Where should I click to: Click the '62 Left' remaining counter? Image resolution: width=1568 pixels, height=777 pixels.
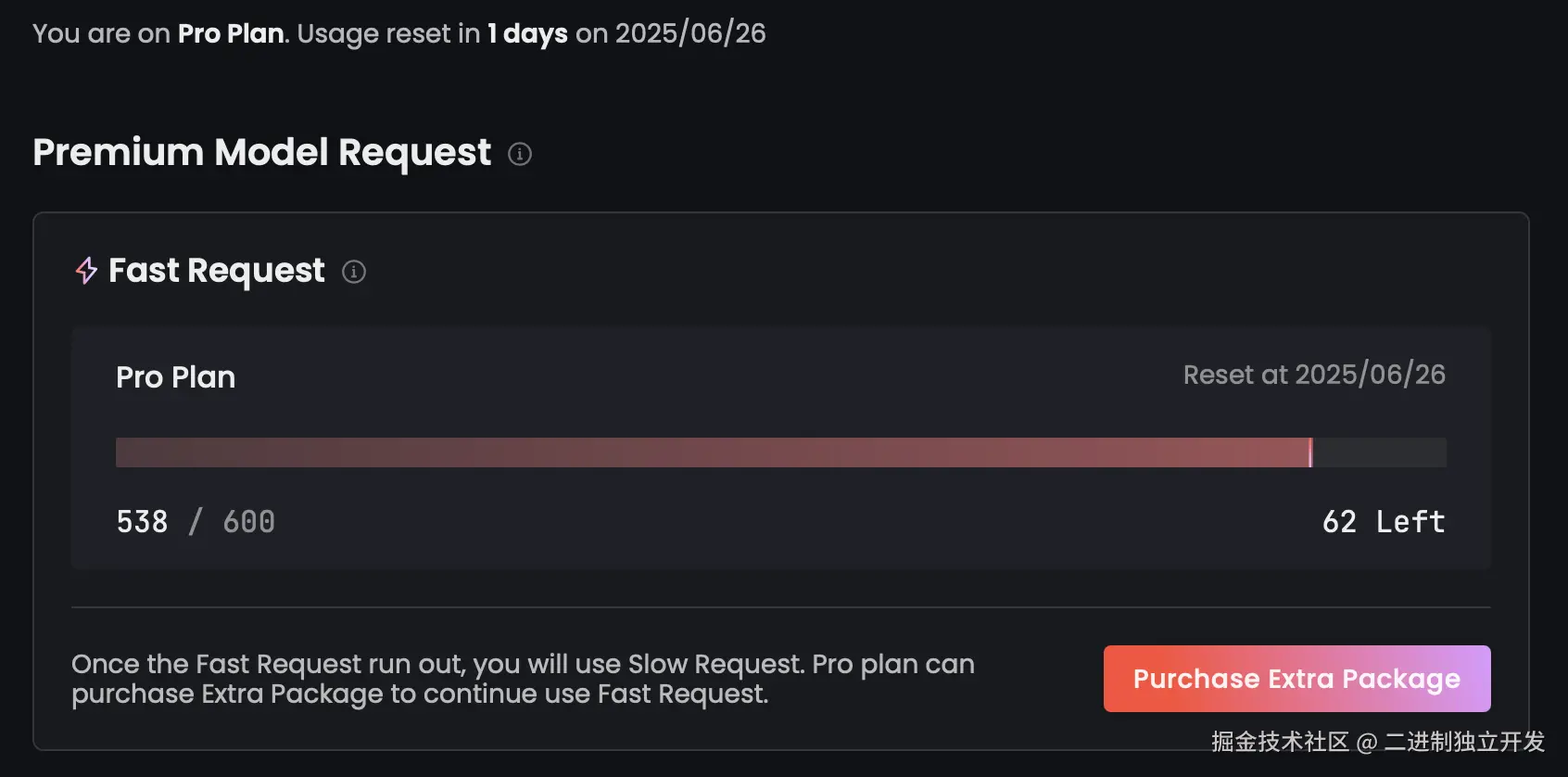1383,522
